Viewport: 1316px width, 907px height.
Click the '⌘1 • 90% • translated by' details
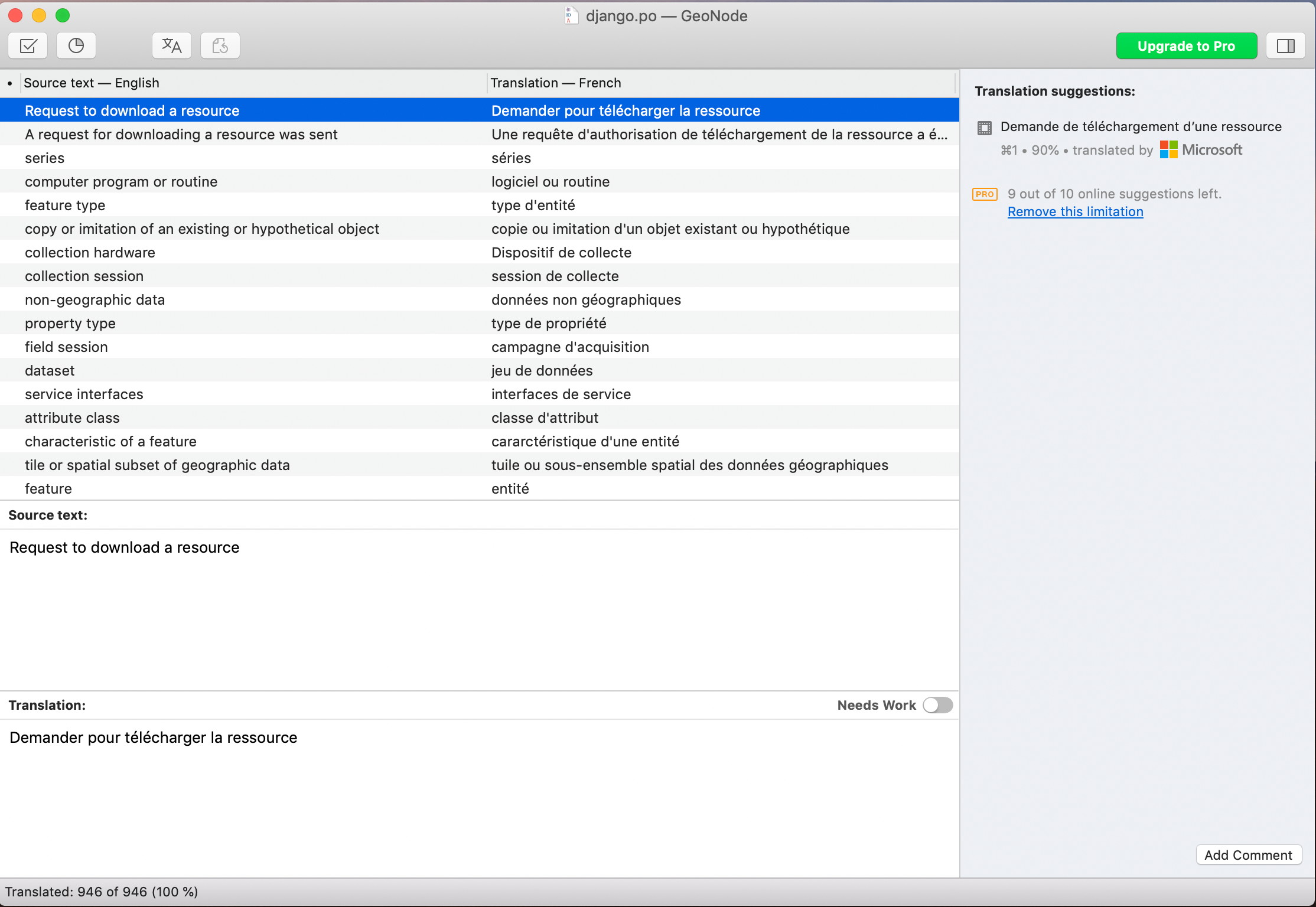(1077, 150)
